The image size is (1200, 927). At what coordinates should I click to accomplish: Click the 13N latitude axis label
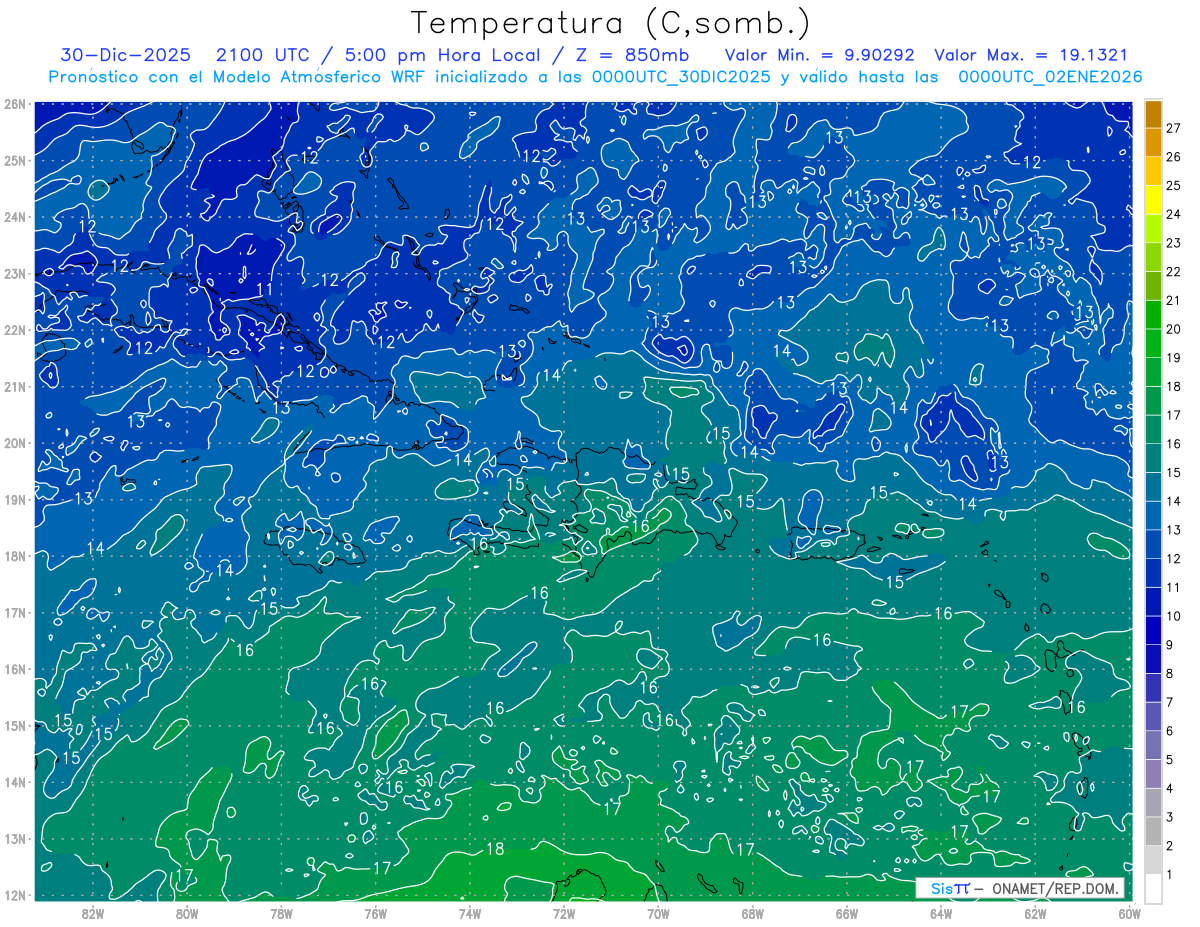(14, 838)
